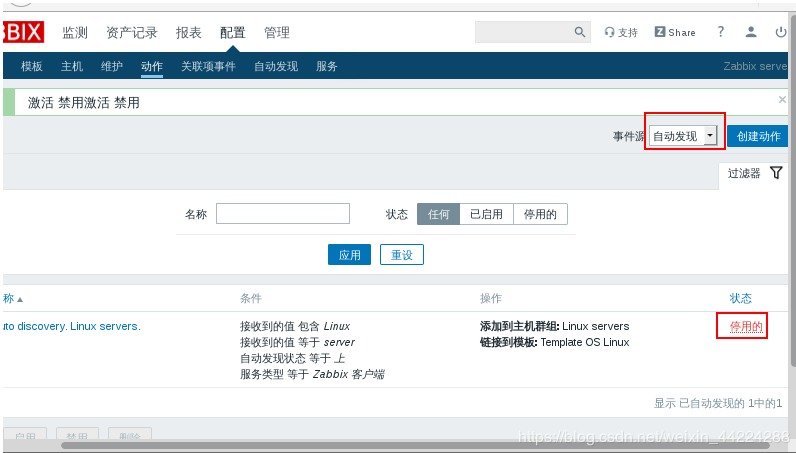Switch to the 维护 submenu
This screenshot has height=453, width=796.
pos(112,66)
